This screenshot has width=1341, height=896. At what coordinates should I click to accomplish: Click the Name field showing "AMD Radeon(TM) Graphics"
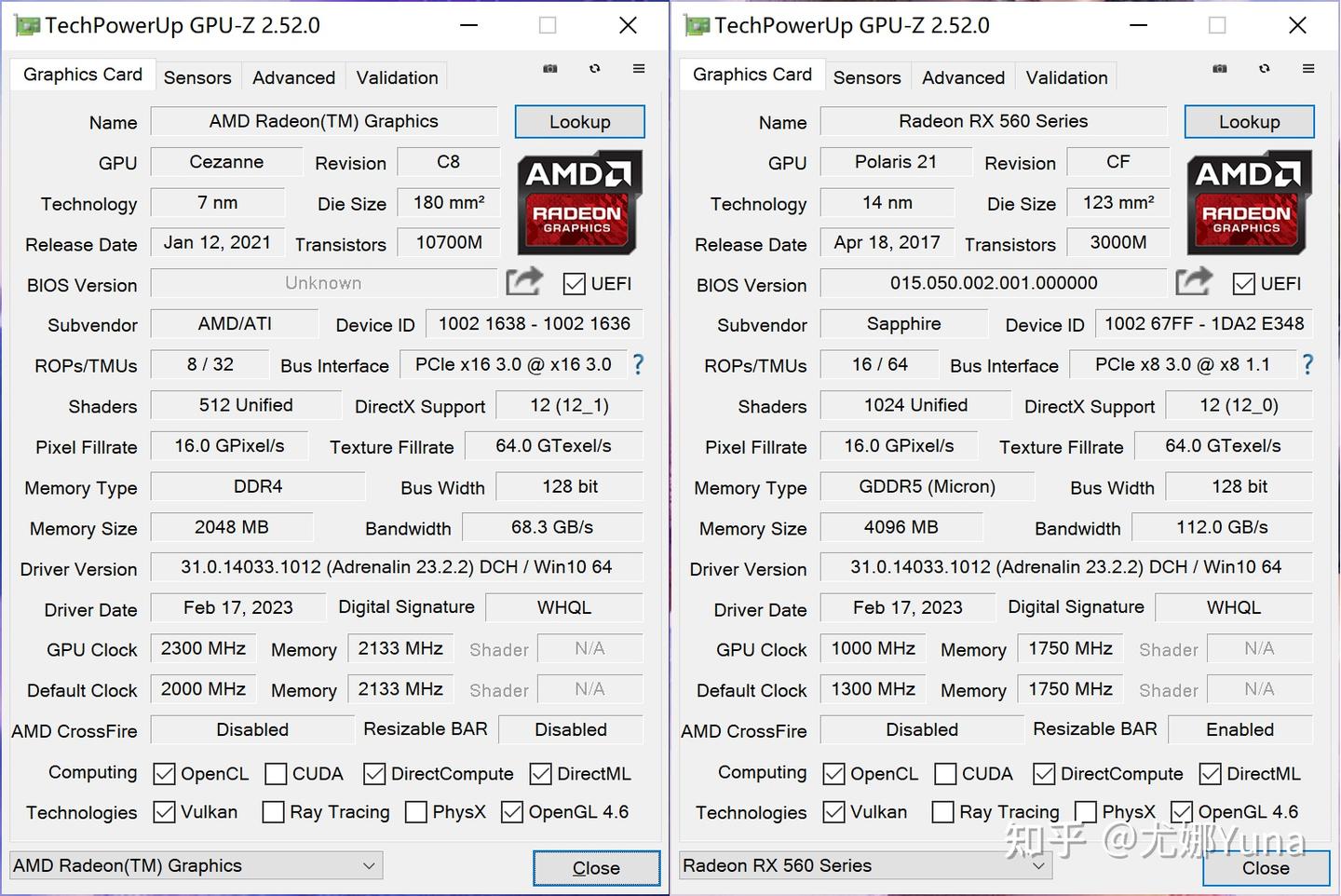click(324, 121)
